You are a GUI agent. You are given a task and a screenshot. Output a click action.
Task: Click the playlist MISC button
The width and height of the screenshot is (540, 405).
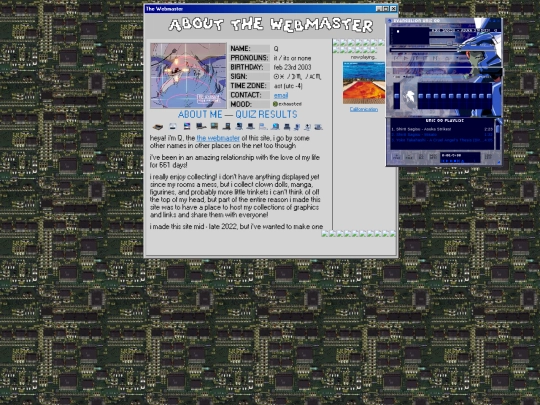433,157
